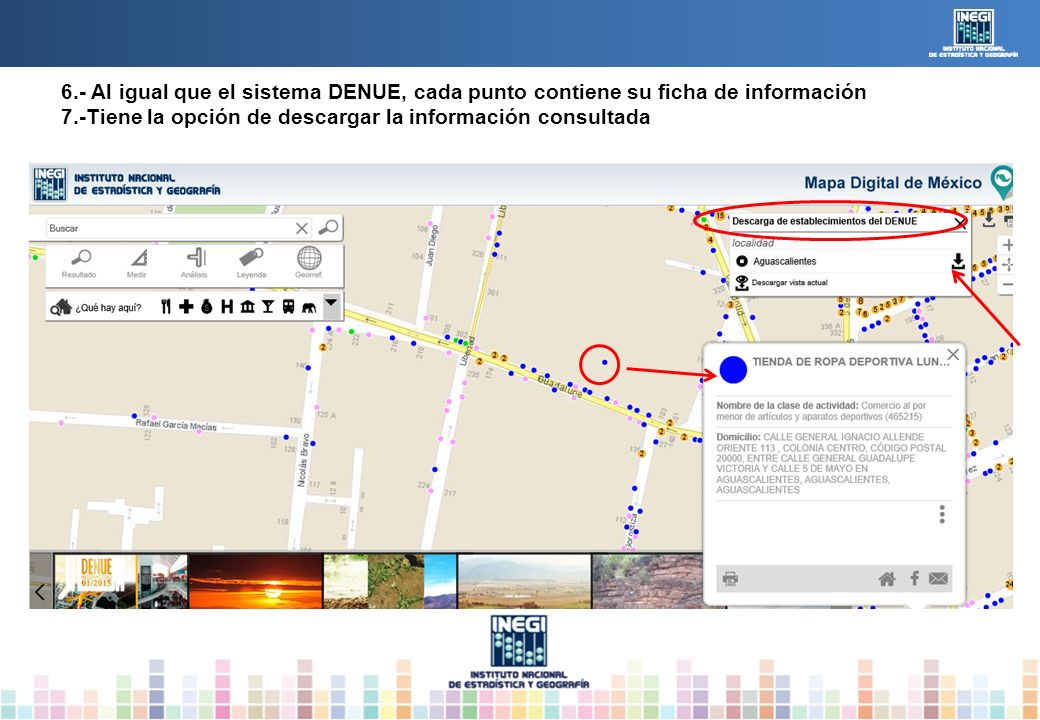Screen dimensions: 1040x720
Task: Click Descargar vista actual
Action: (782, 282)
